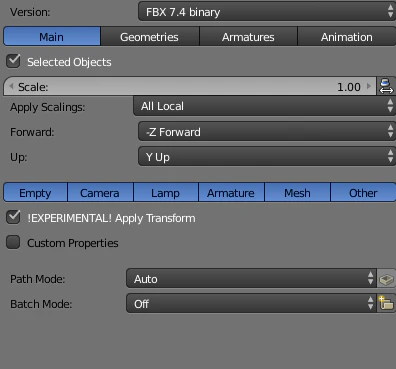The width and height of the screenshot is (396, 369).
Task: Open the Forward axis dropdown
Action: click(x=267, y=132)
